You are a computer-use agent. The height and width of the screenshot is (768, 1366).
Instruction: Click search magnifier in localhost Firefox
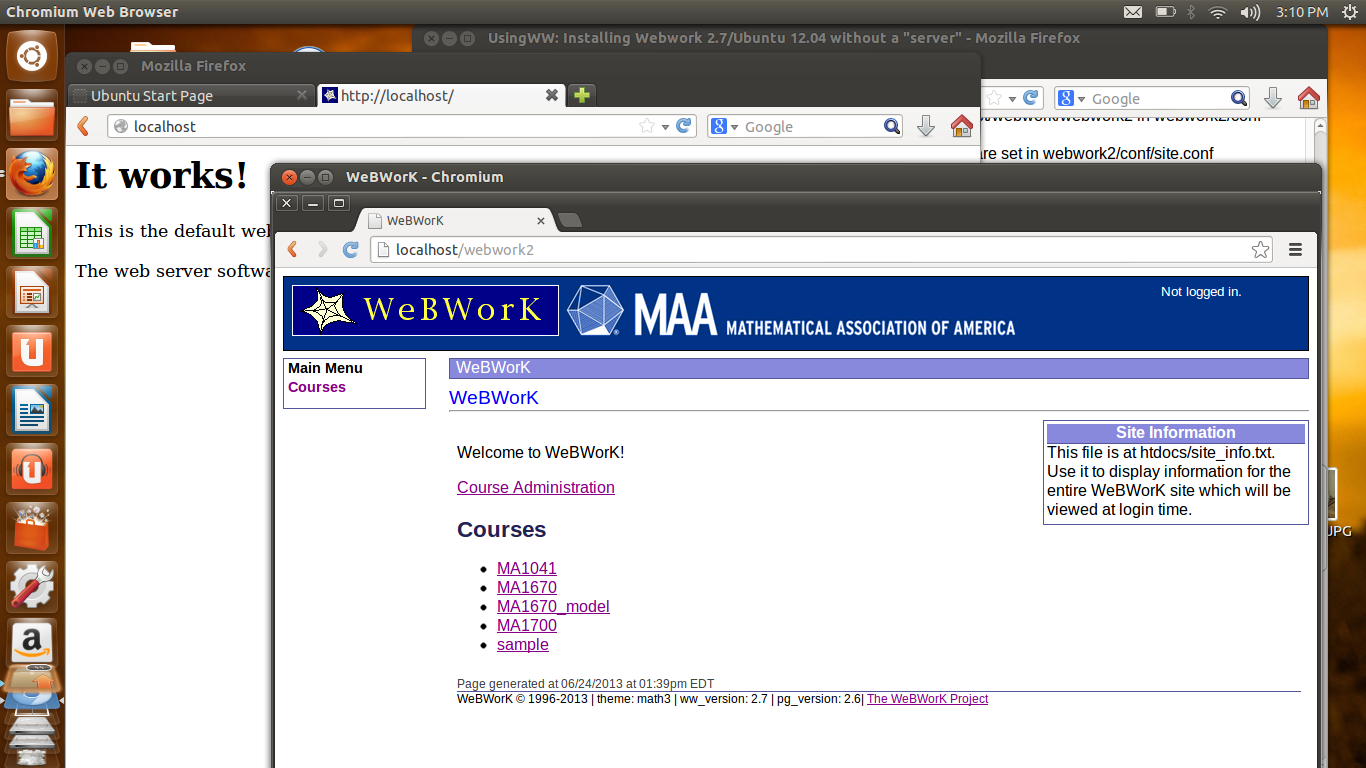point(892,127)
